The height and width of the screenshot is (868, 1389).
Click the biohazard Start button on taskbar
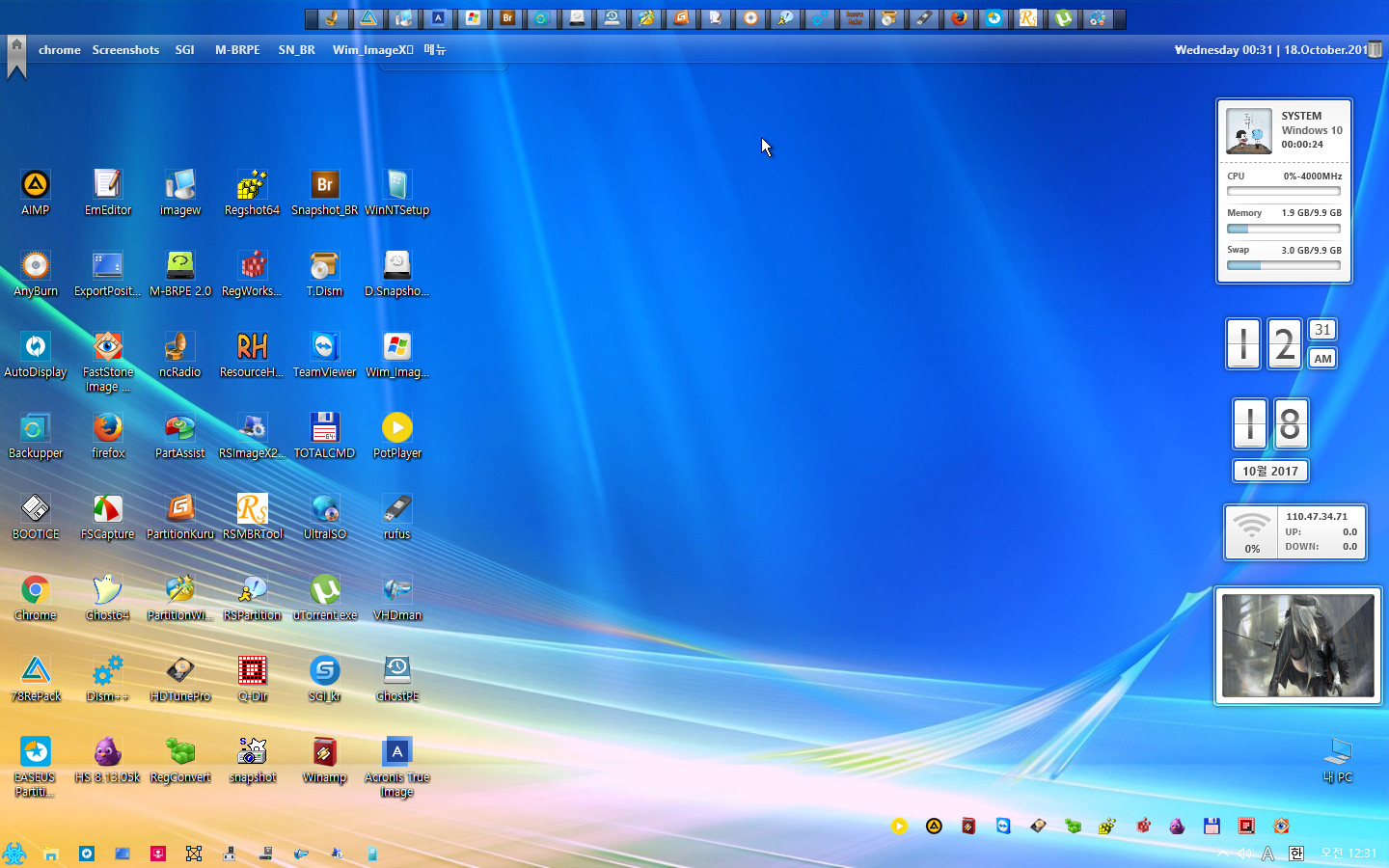pos(14,854)
